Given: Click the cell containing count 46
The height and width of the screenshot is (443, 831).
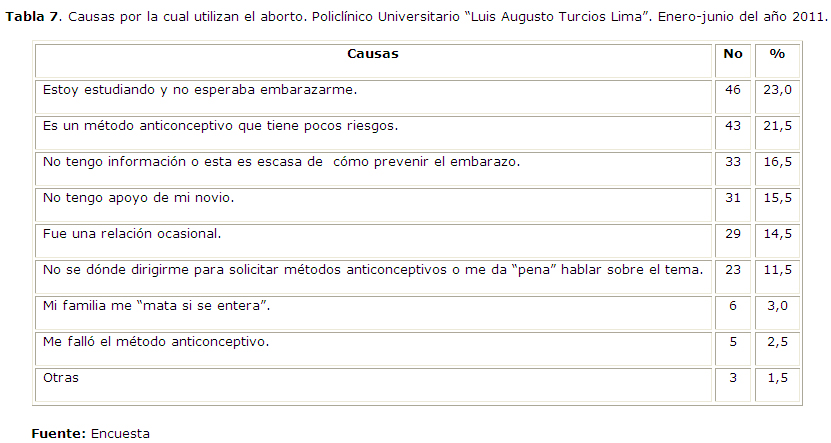Looking at the screenshot, I should coord(732,90).
